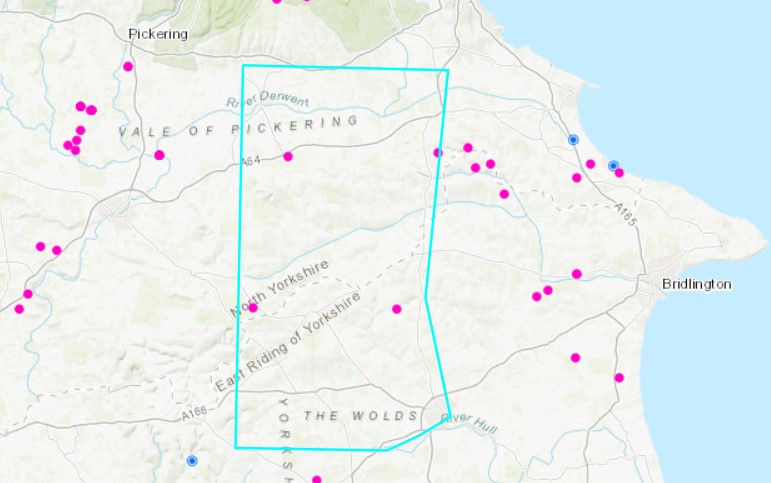This screenshot has height=483, width=771.
Task: Click the magenta marker beside North Yorkshire label
Action: [253, 308]
